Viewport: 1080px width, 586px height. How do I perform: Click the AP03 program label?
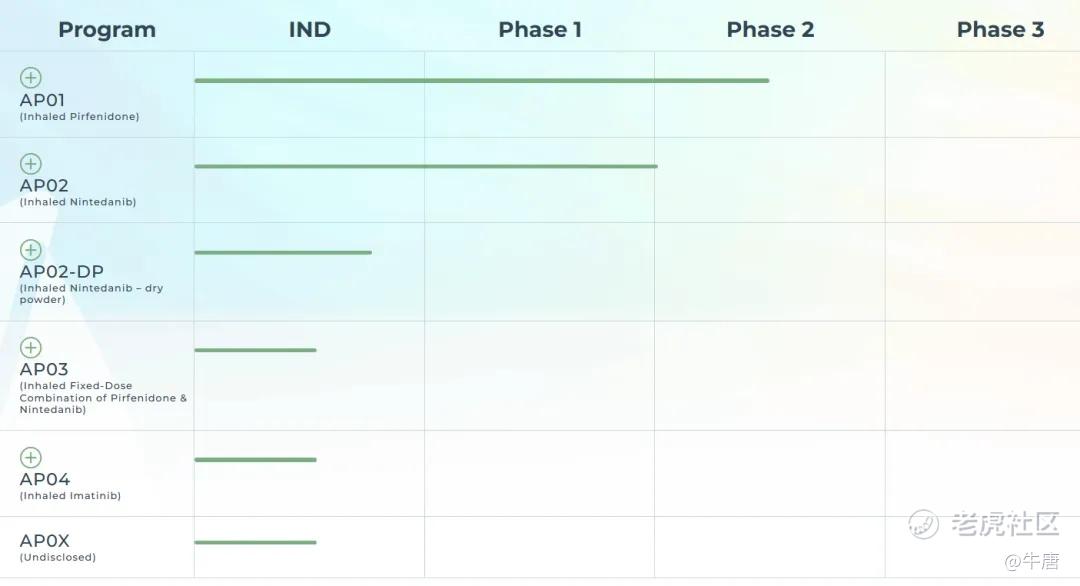pos(44,370)
